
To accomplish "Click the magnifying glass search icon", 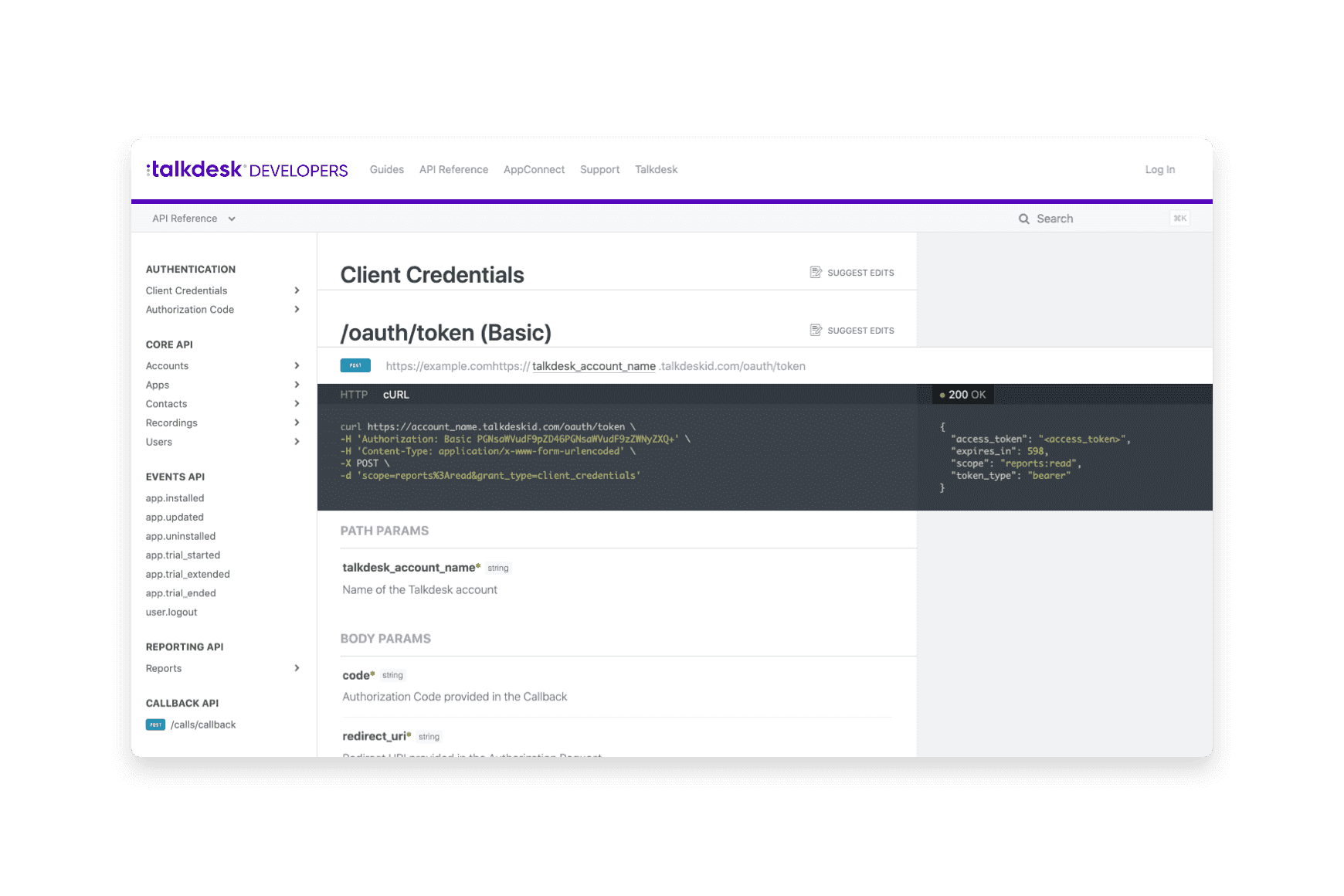I will 1023,219.
